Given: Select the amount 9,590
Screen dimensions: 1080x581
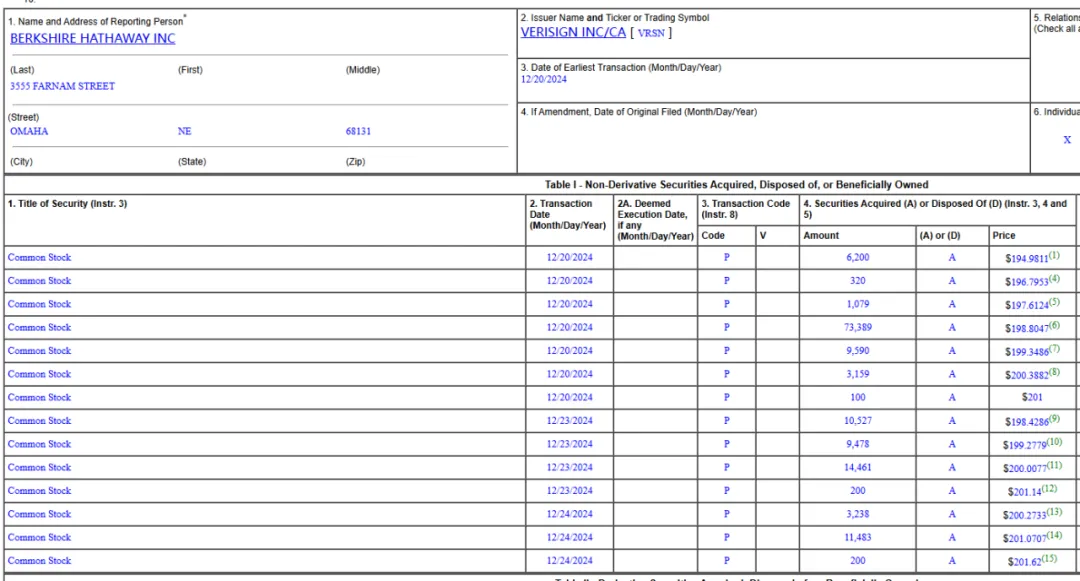Looking at the screenshot, I should pyautogui.click(x=858, y=351).
